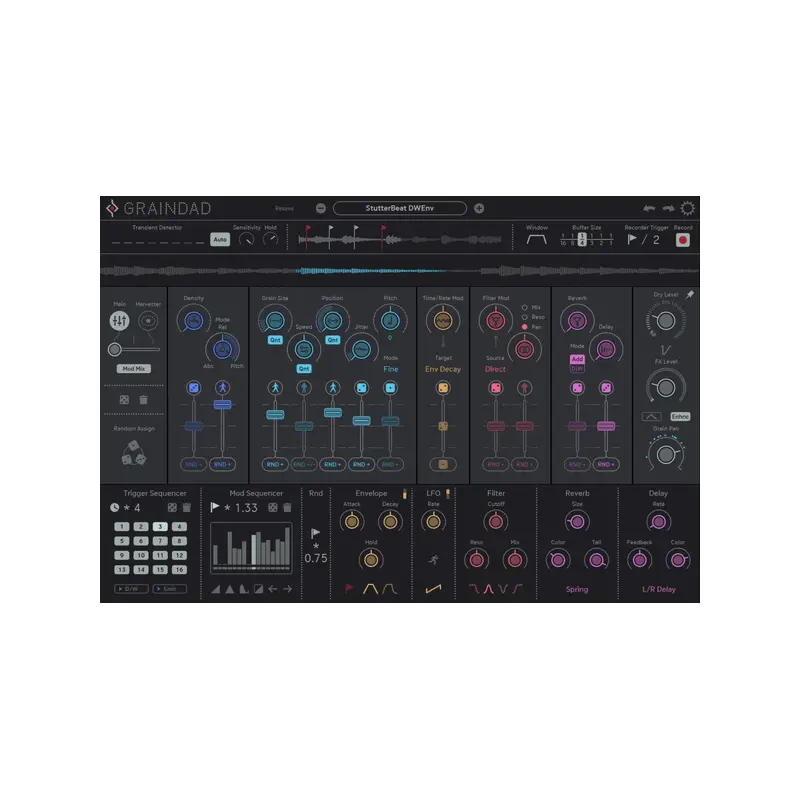The height and width of the screenshot is (800, 800).
Task: Click the Recorder Trigger flag icon
Action: point(632,239)
